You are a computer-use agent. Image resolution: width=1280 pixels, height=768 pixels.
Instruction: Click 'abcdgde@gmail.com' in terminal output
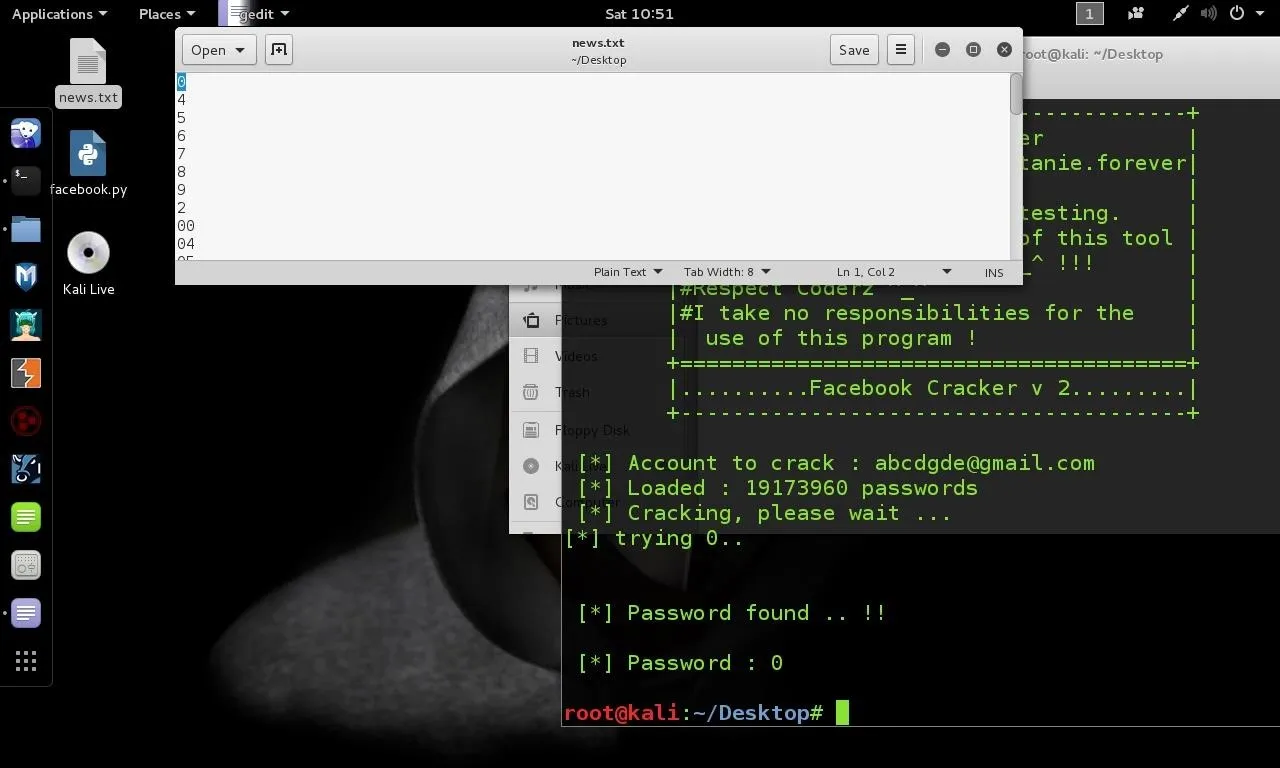984,463
